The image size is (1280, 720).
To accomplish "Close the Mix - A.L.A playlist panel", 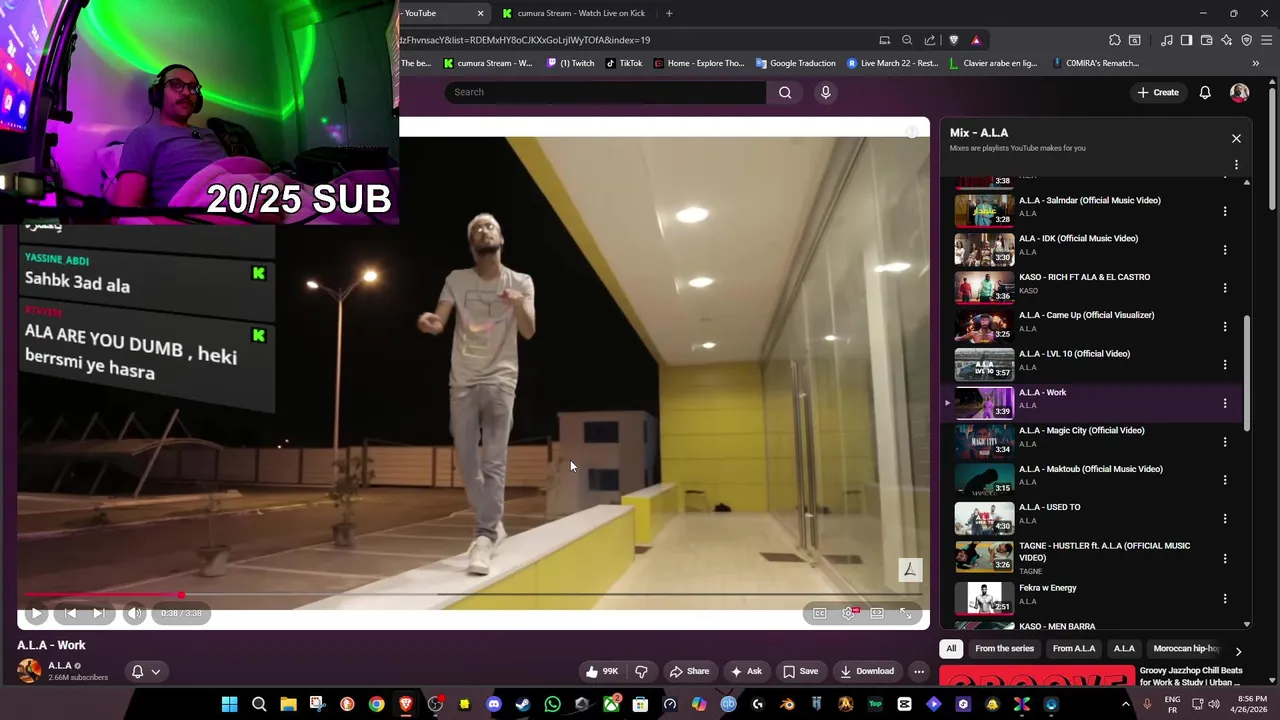I will (x=1236, y=138).
